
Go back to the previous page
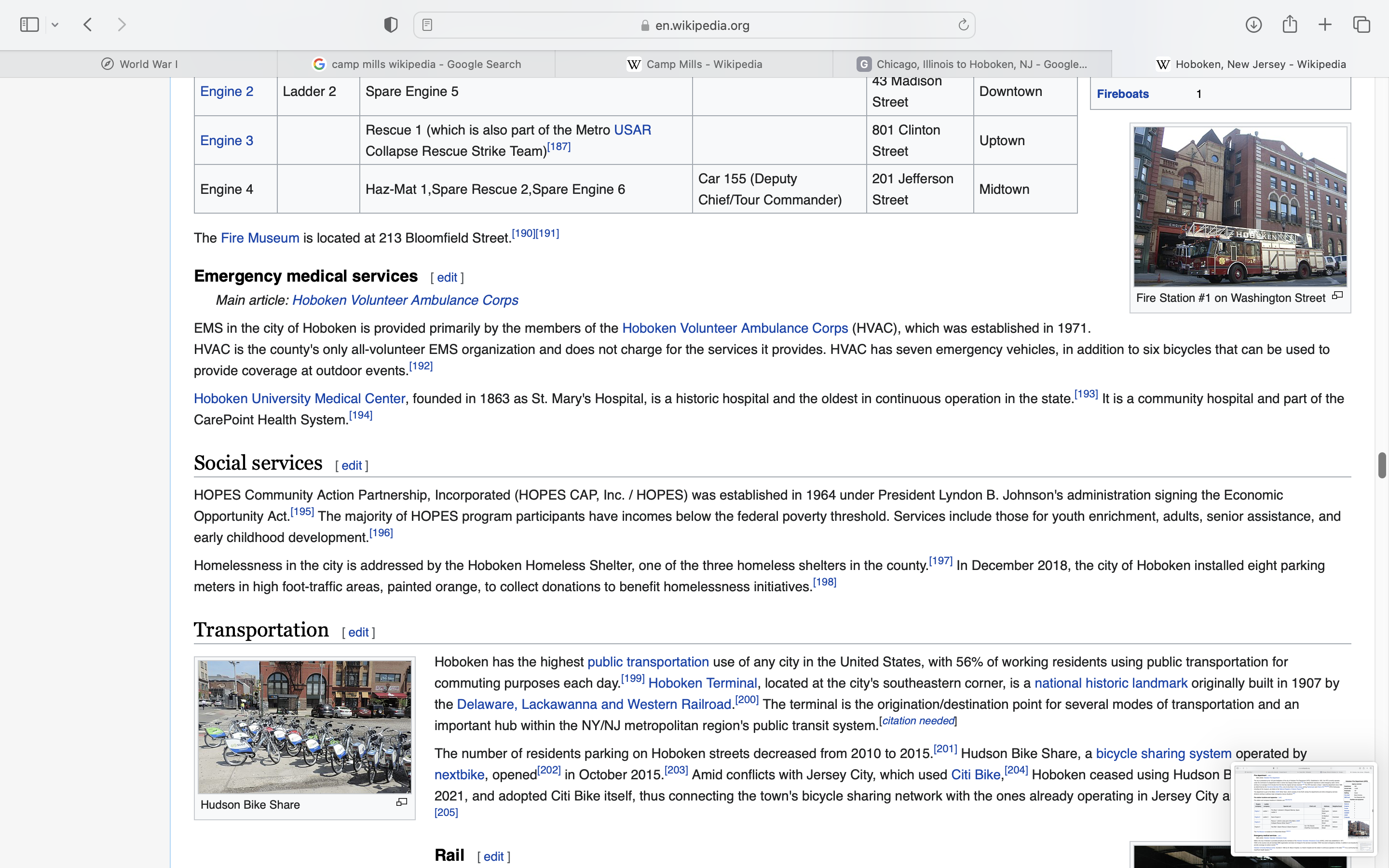point(88,25)
